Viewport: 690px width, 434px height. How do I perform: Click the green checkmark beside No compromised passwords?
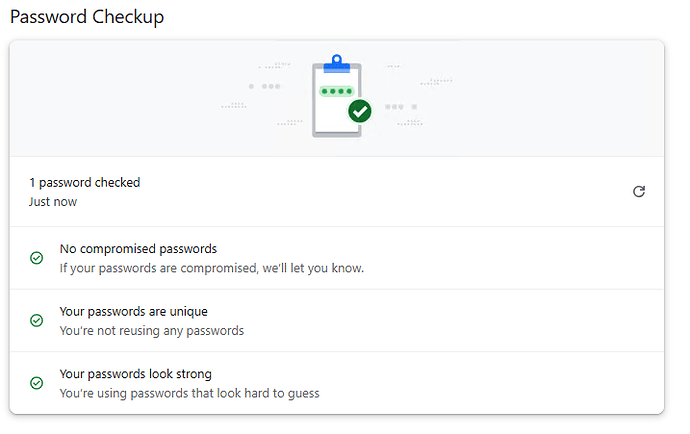37,258
